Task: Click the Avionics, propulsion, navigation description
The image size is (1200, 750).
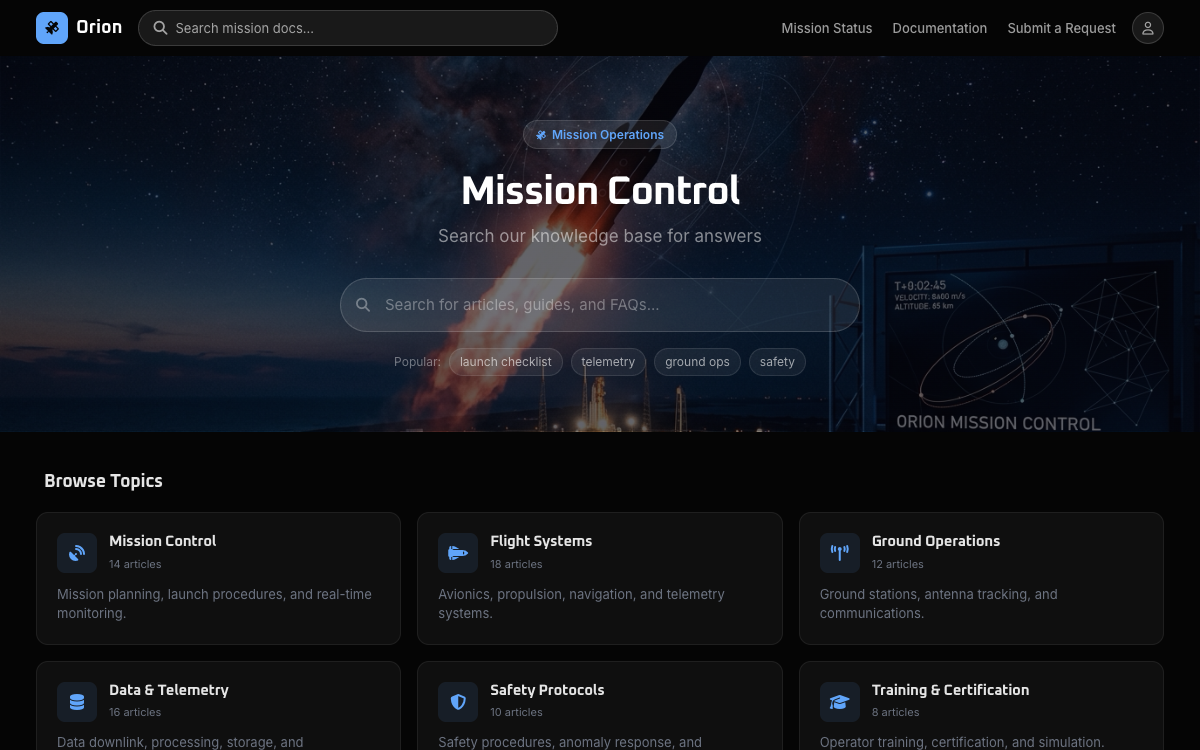Action: click(x=581, y=604)
